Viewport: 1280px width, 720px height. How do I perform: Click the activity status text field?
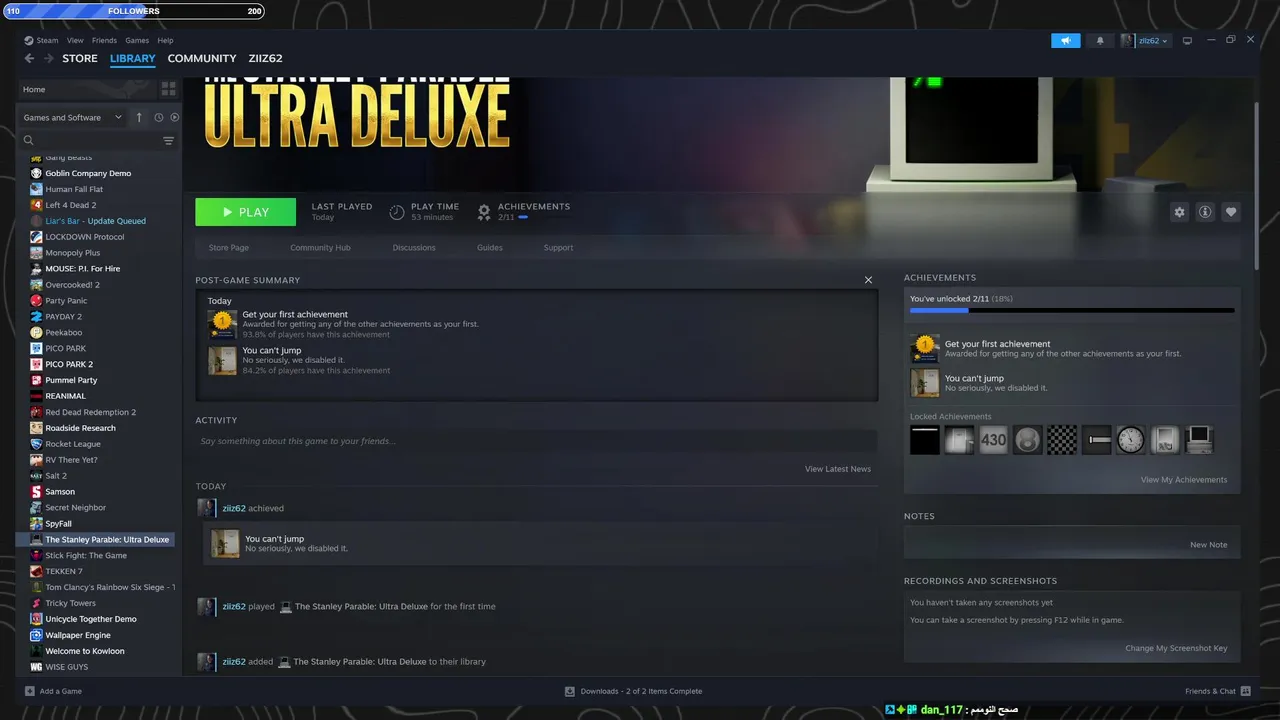coord(536,441)
